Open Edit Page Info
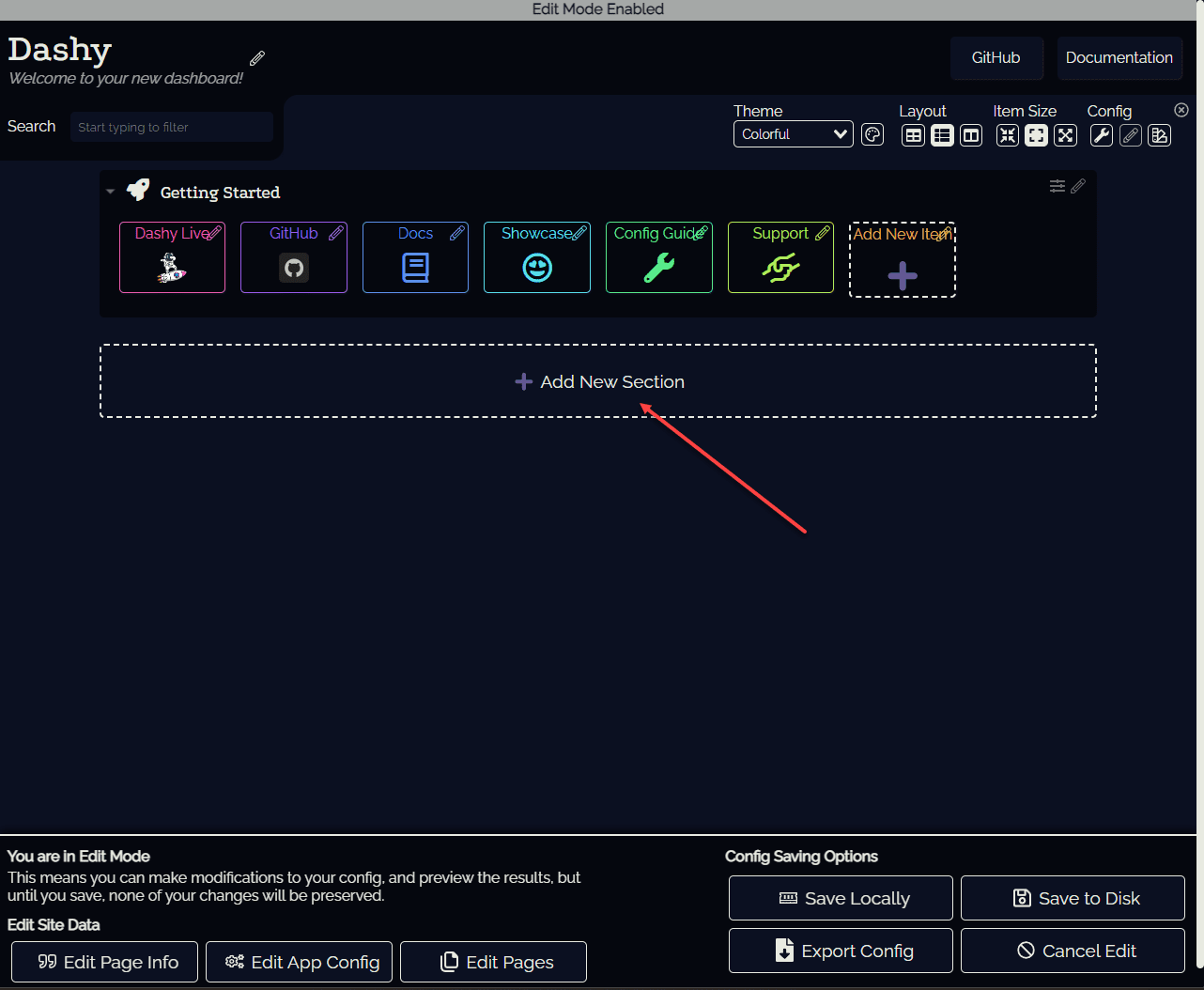 [x=104, y=962]
